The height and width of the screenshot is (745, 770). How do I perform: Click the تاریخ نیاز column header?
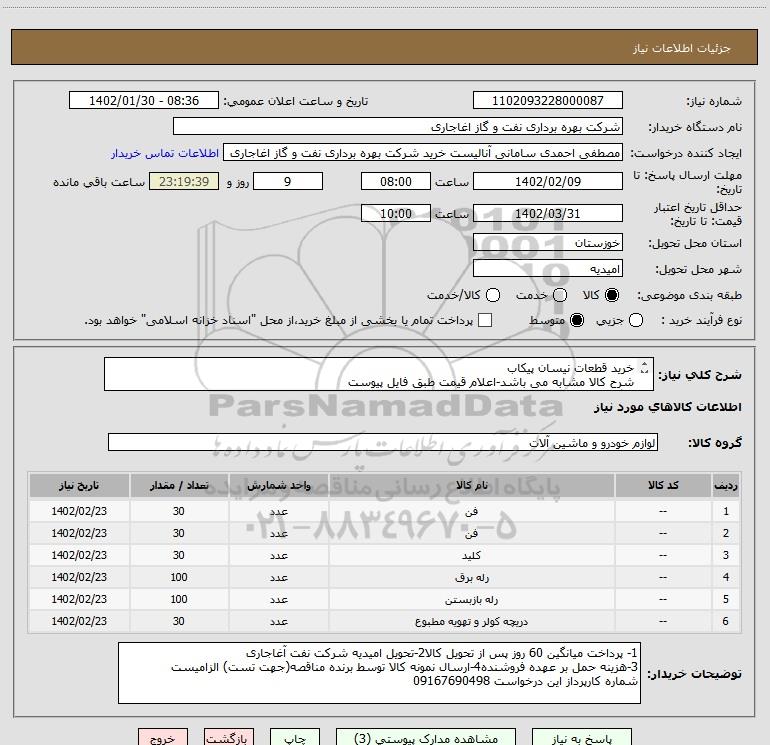(x=79, y=485)
